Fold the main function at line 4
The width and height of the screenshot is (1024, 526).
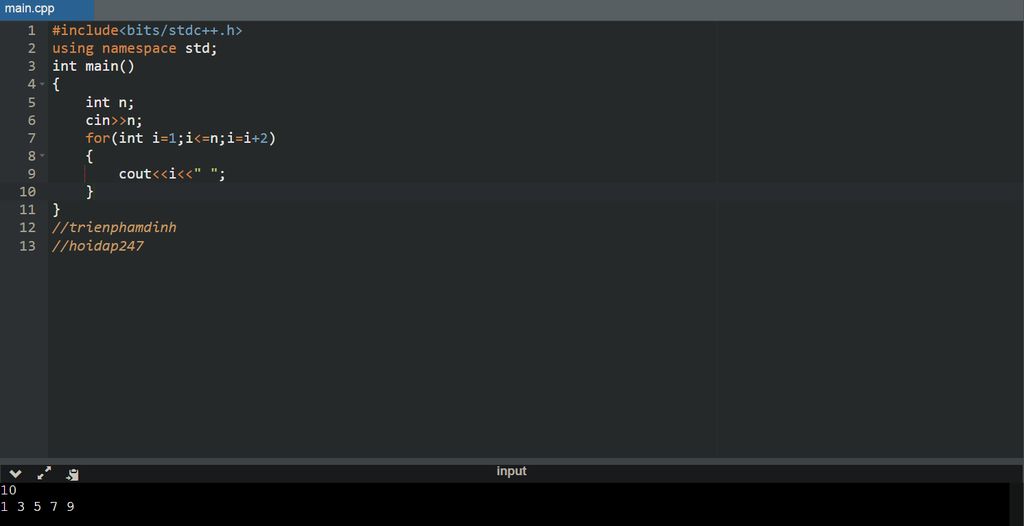42,84
